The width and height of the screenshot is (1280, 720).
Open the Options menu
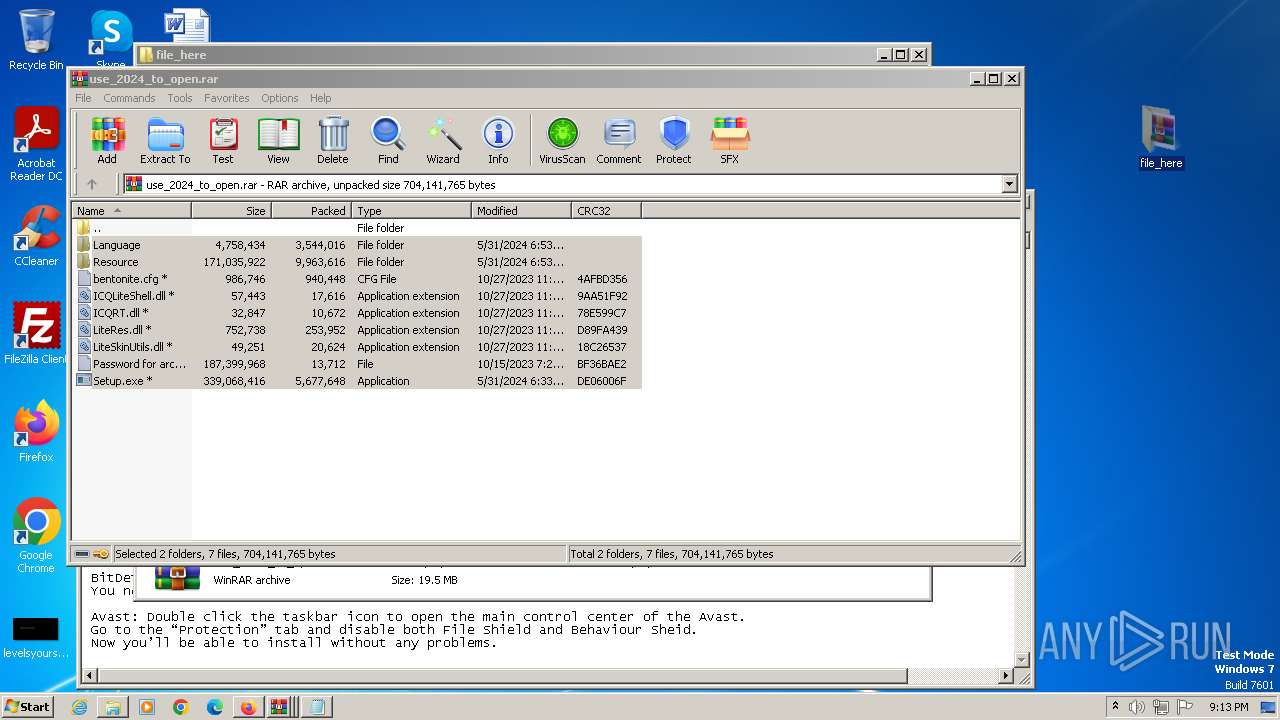[280, 98]
